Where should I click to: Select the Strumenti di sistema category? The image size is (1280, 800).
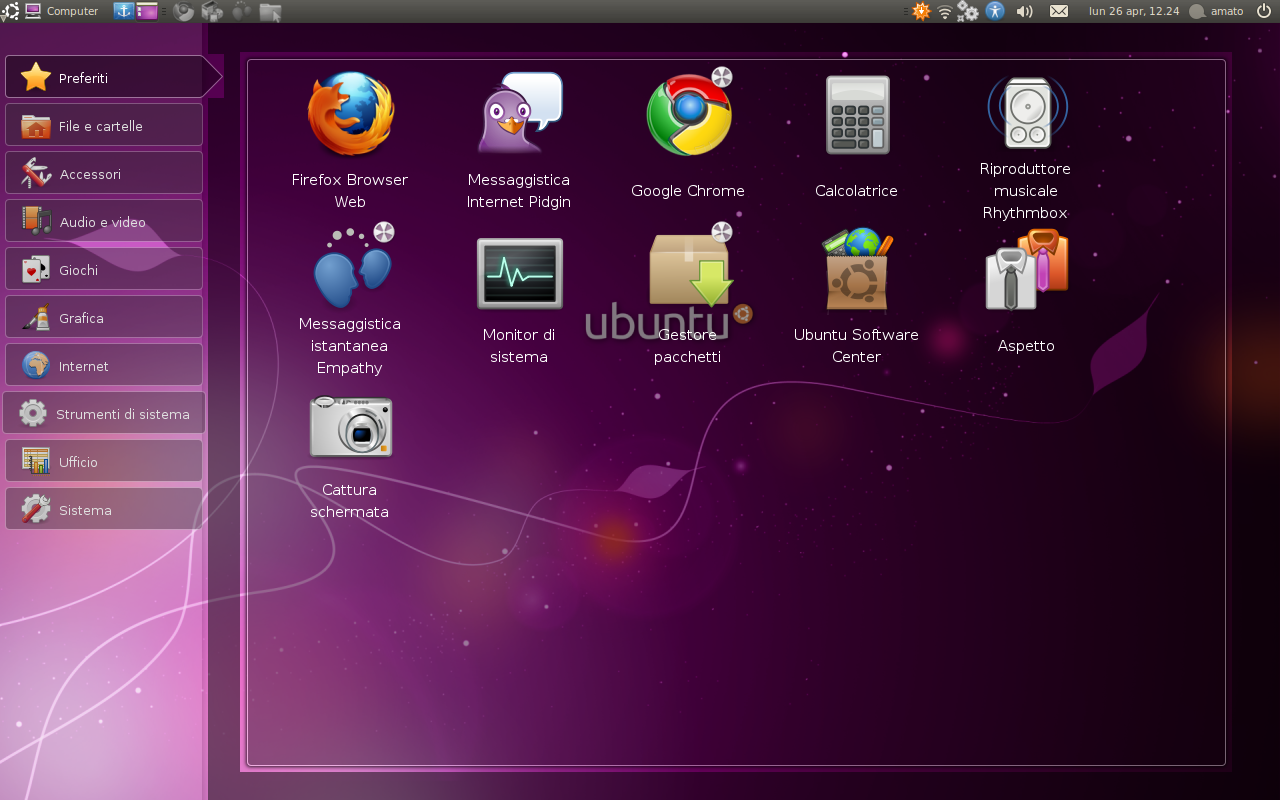(104, 413)
